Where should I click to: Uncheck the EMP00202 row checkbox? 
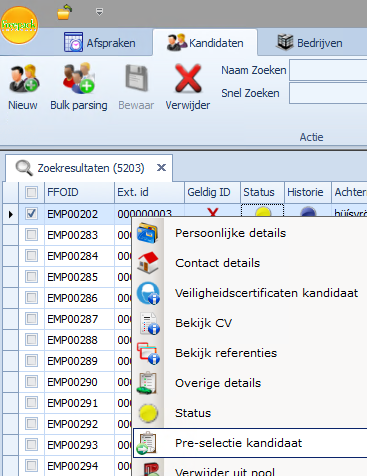(31, 213)
